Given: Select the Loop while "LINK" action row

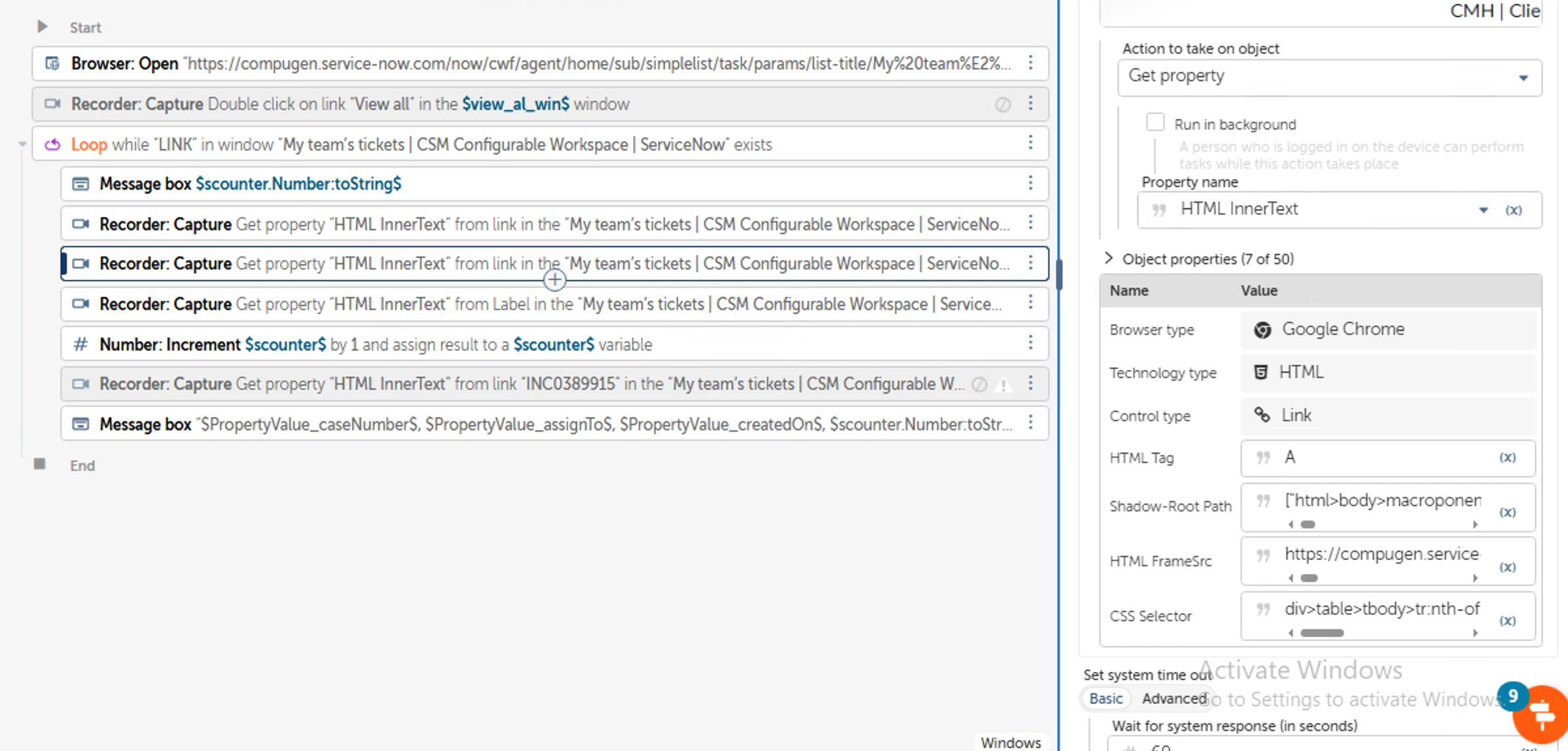Looking at the screenshot, I should click(540, 144).
